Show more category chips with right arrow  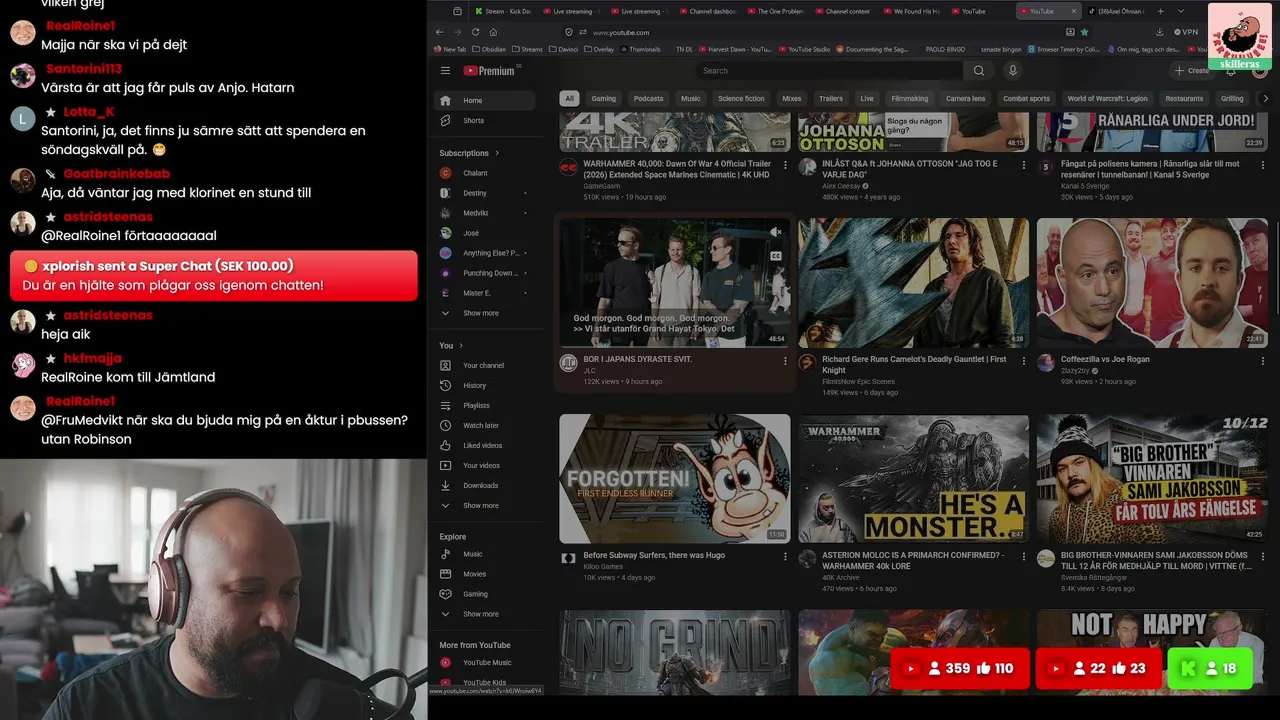(1265, 99)
